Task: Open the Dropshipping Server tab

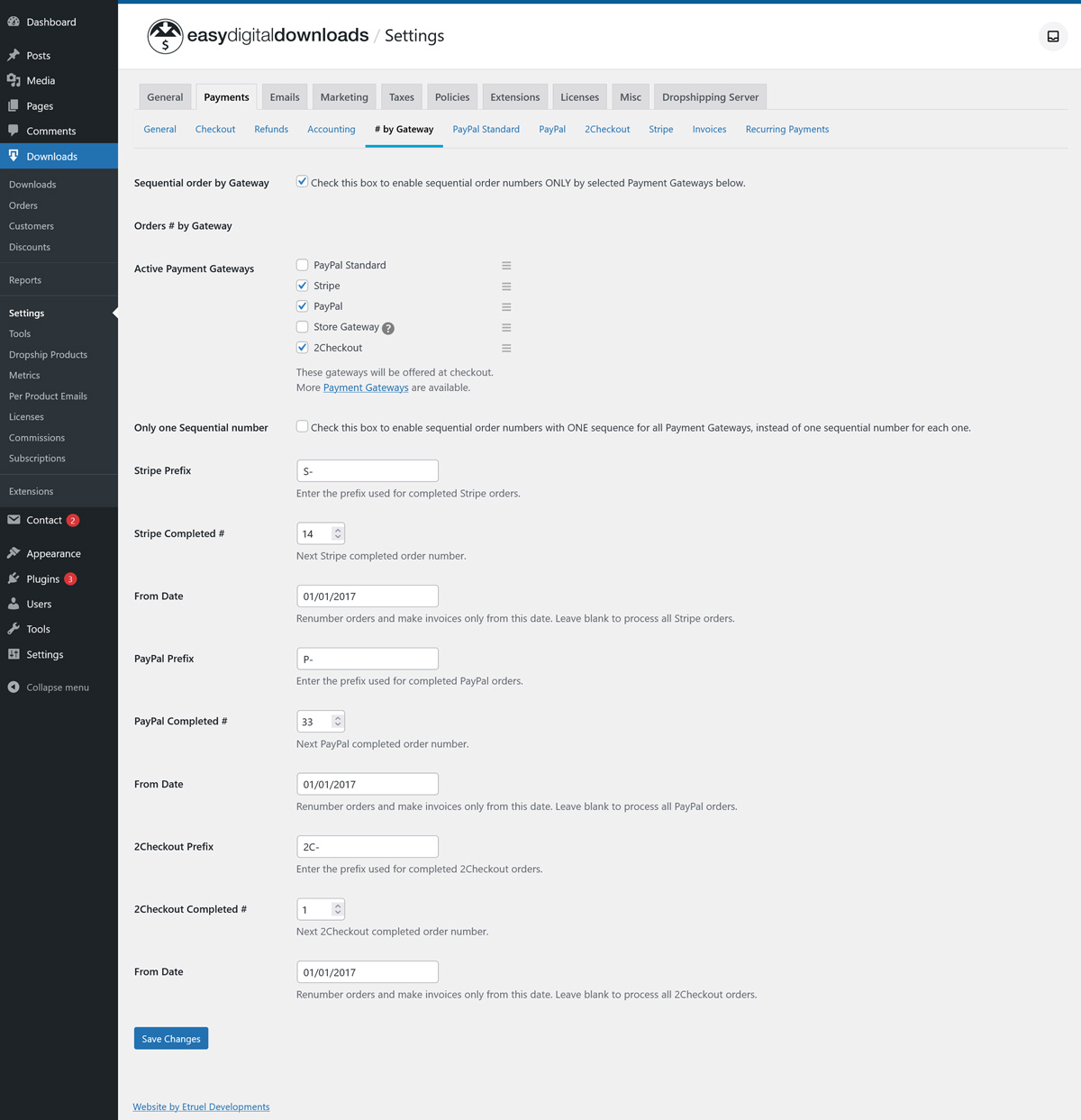Action: 711,96
